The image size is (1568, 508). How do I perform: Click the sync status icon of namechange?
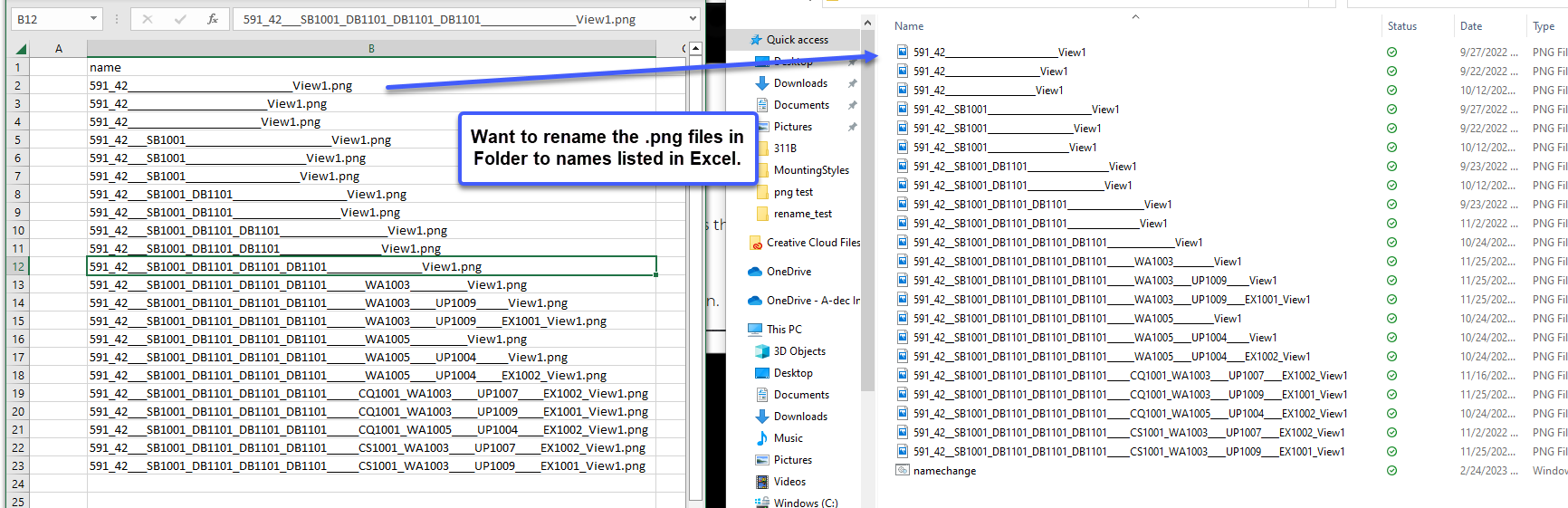point(1391,471)
